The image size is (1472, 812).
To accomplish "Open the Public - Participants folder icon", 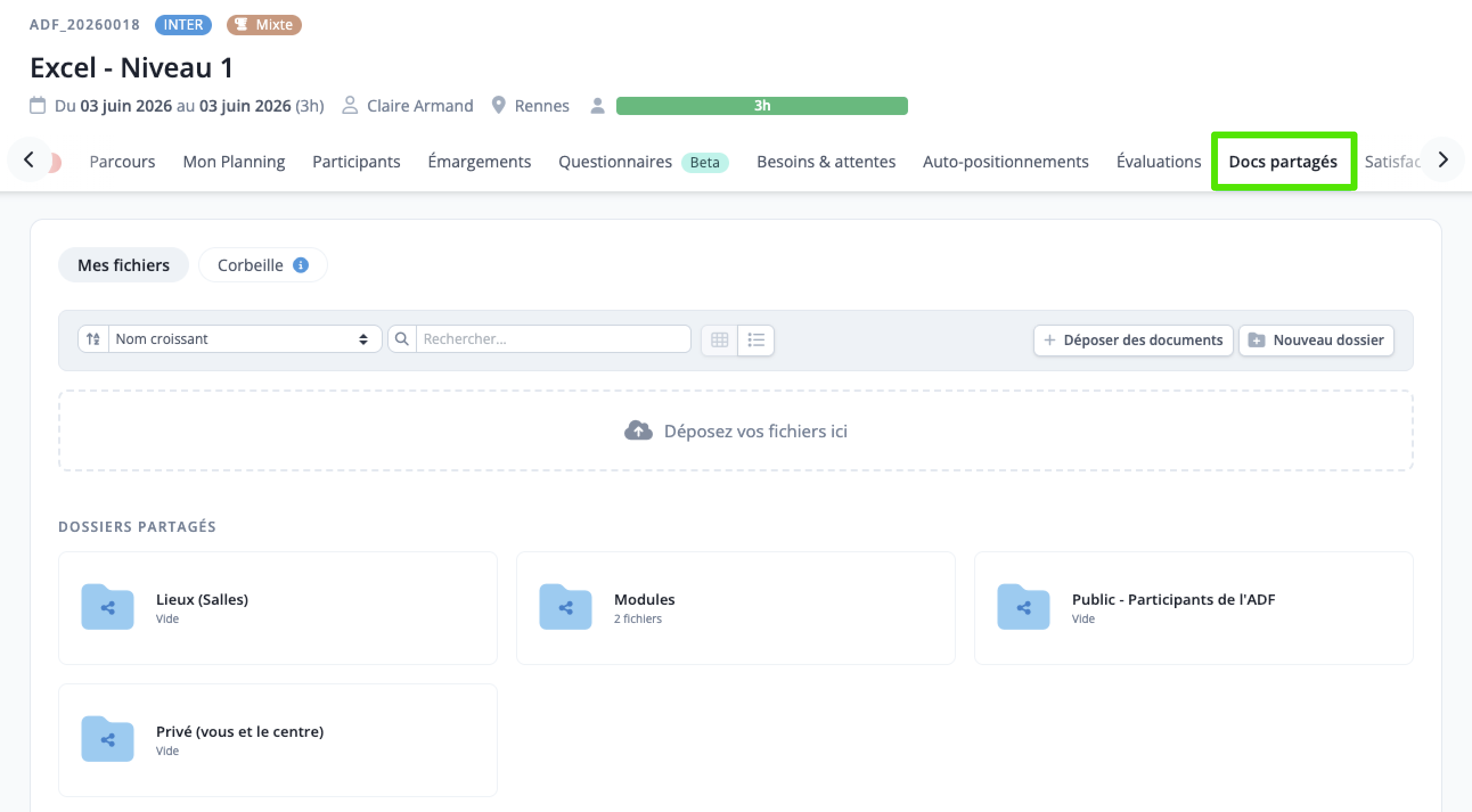I will [1023, 606].
